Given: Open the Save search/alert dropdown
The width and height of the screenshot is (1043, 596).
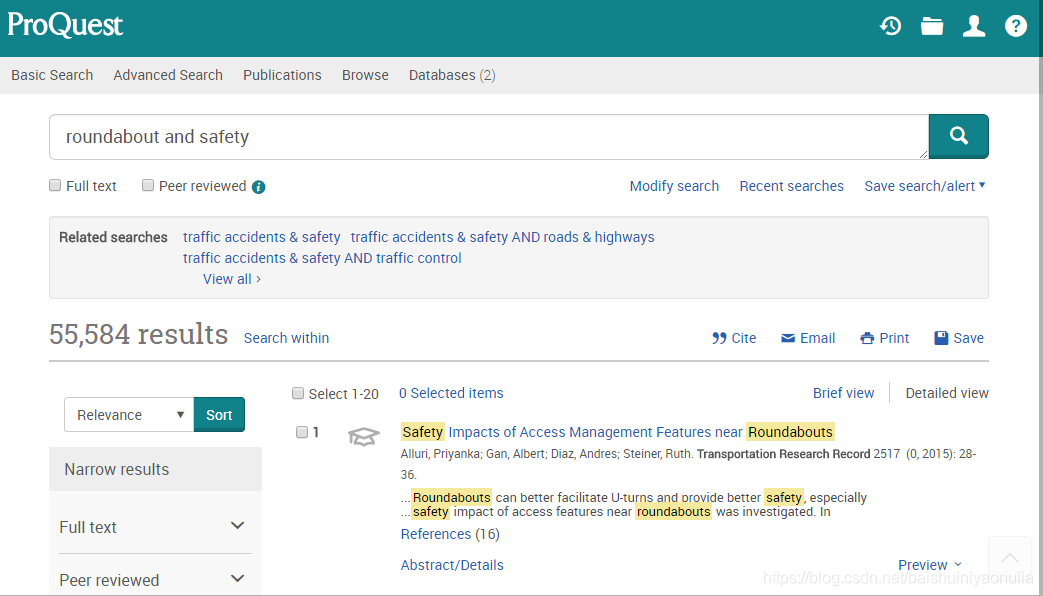Looking at the screenshot, I should point(925,186).
